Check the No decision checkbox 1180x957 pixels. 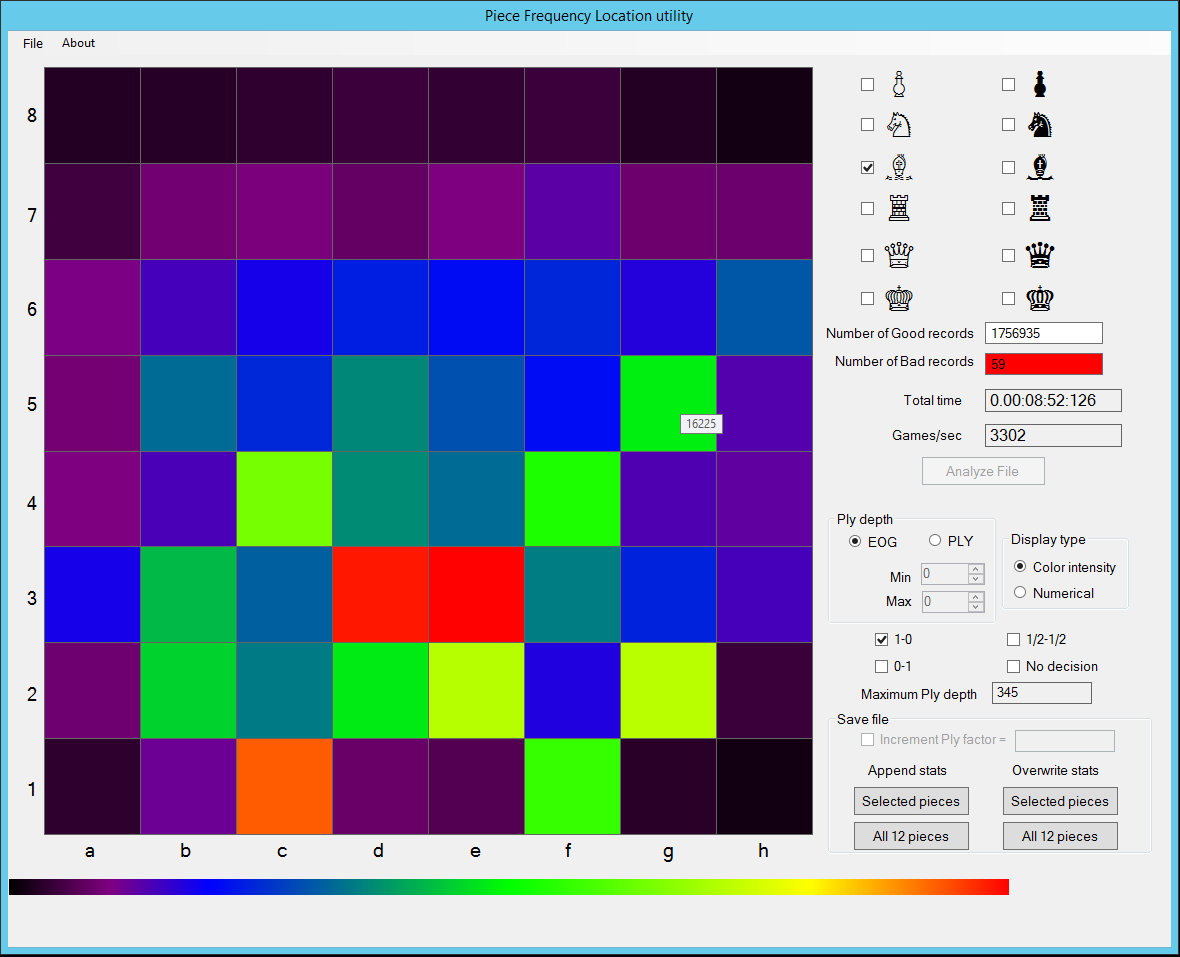coord(1014,667)
